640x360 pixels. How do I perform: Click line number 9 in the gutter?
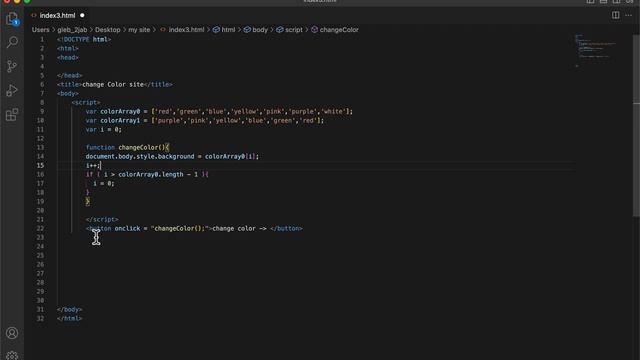pyautogui.click(x=42, y=111)
